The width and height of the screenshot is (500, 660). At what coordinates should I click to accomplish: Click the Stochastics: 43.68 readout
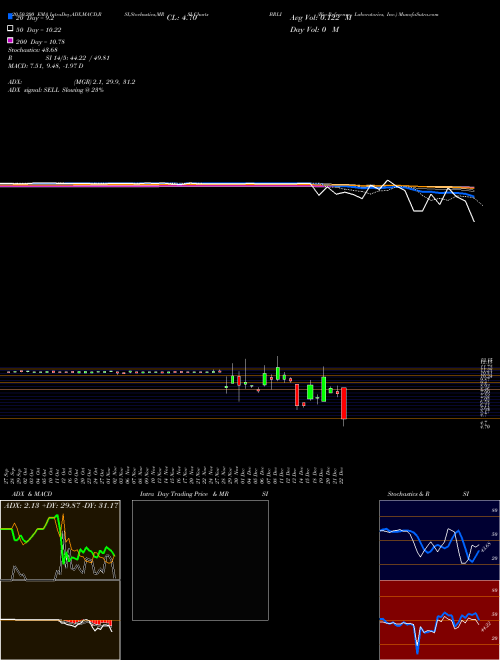pyautogui.click(x=32, y=50)
